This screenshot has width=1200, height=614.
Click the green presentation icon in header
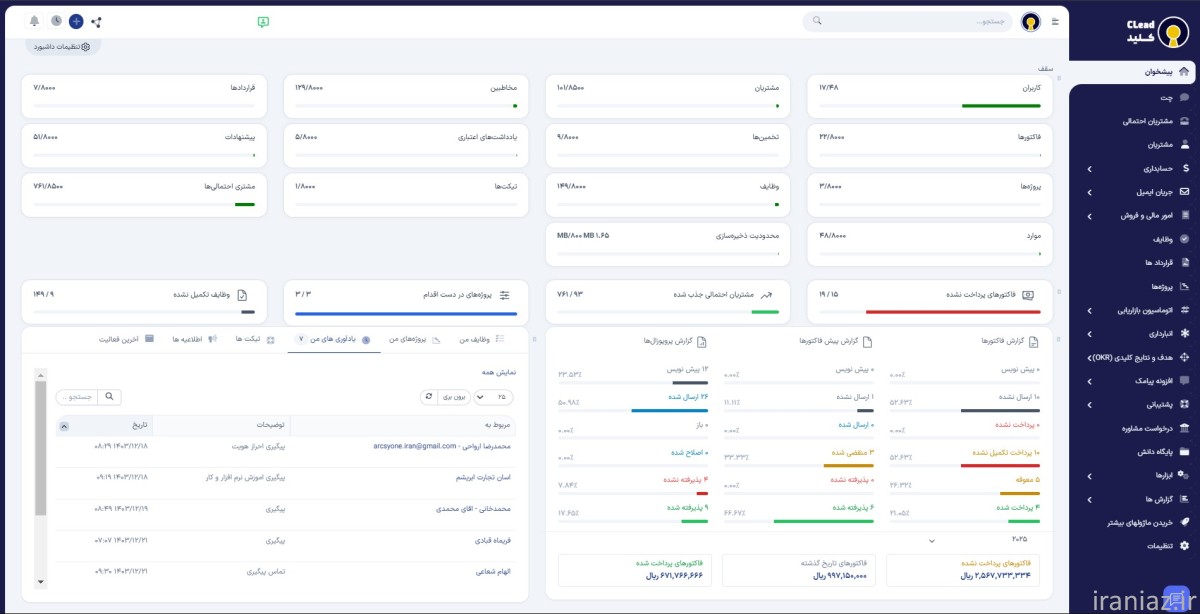263,21
